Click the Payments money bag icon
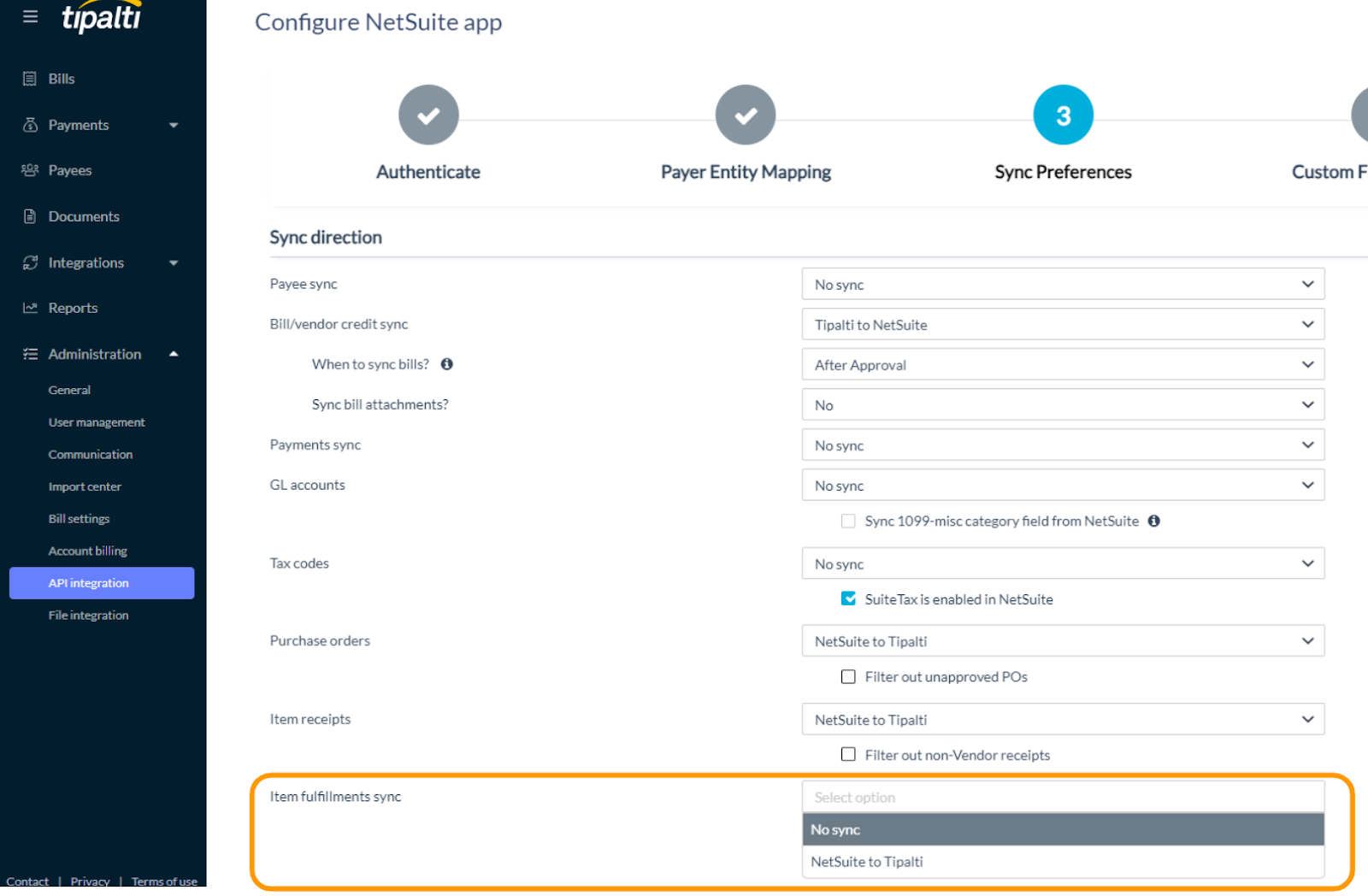This screenshot has height=896, width=1368. click(x=30, y=125)
